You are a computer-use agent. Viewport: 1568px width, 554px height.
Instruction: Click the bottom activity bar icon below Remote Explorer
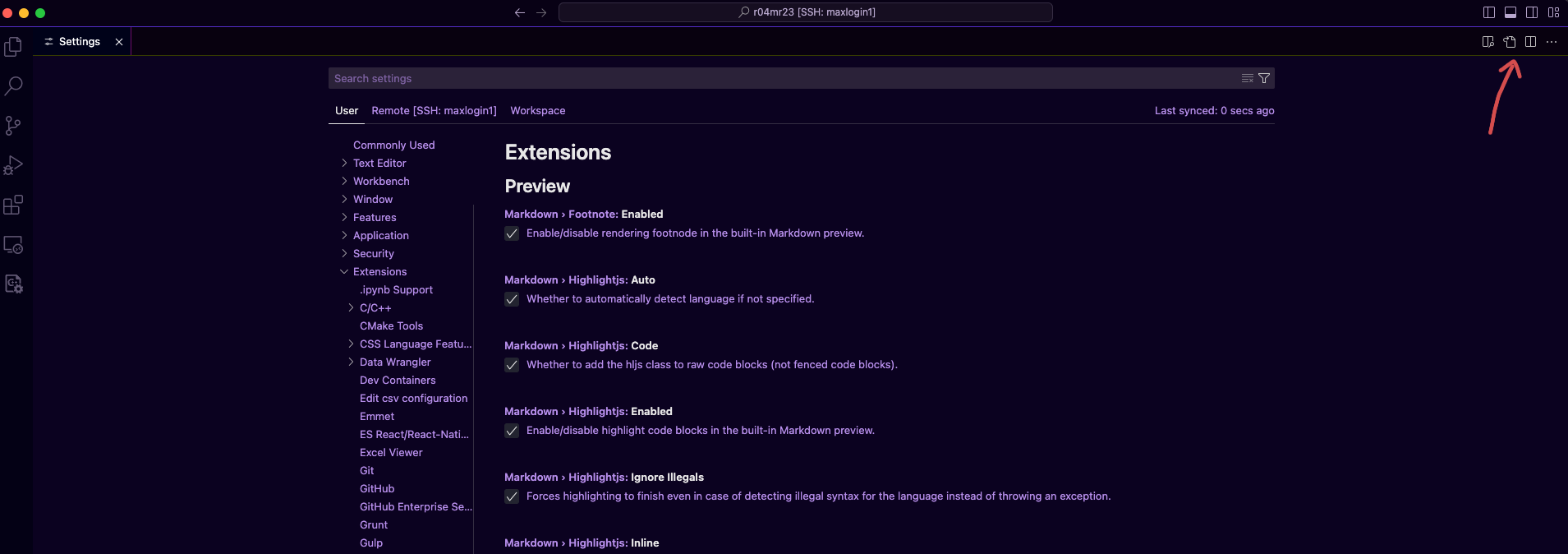(13, 284)
